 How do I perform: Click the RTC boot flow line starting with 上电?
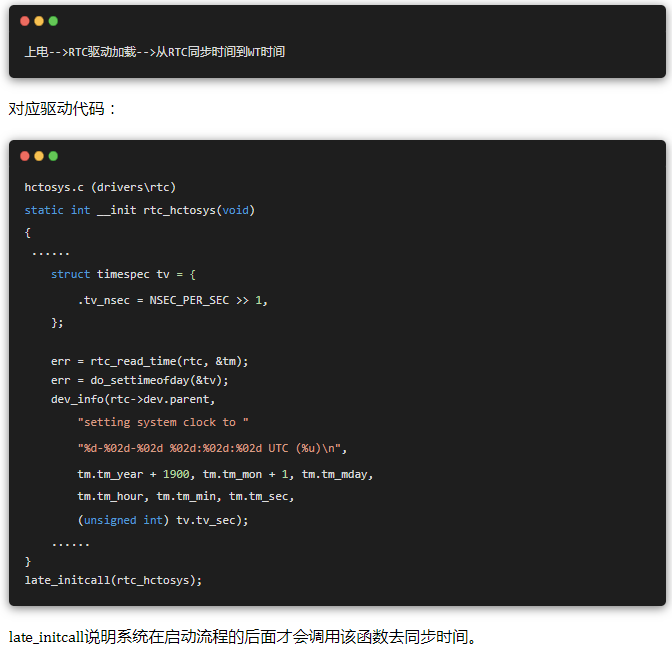tap(155, 51)
